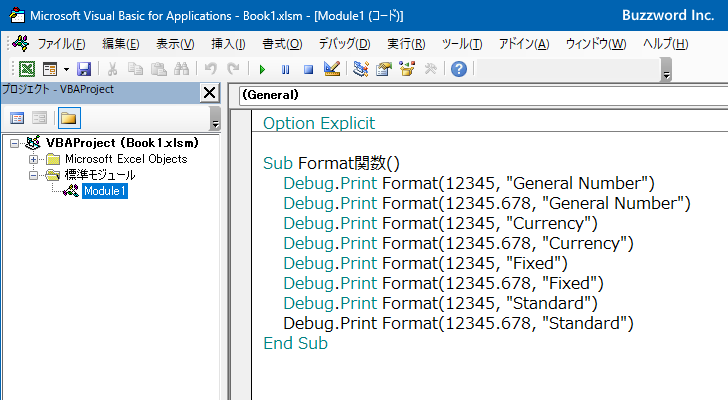Save the workbook with the floppy icon
This screenshot has width=728, height=400.
(84, 69)
